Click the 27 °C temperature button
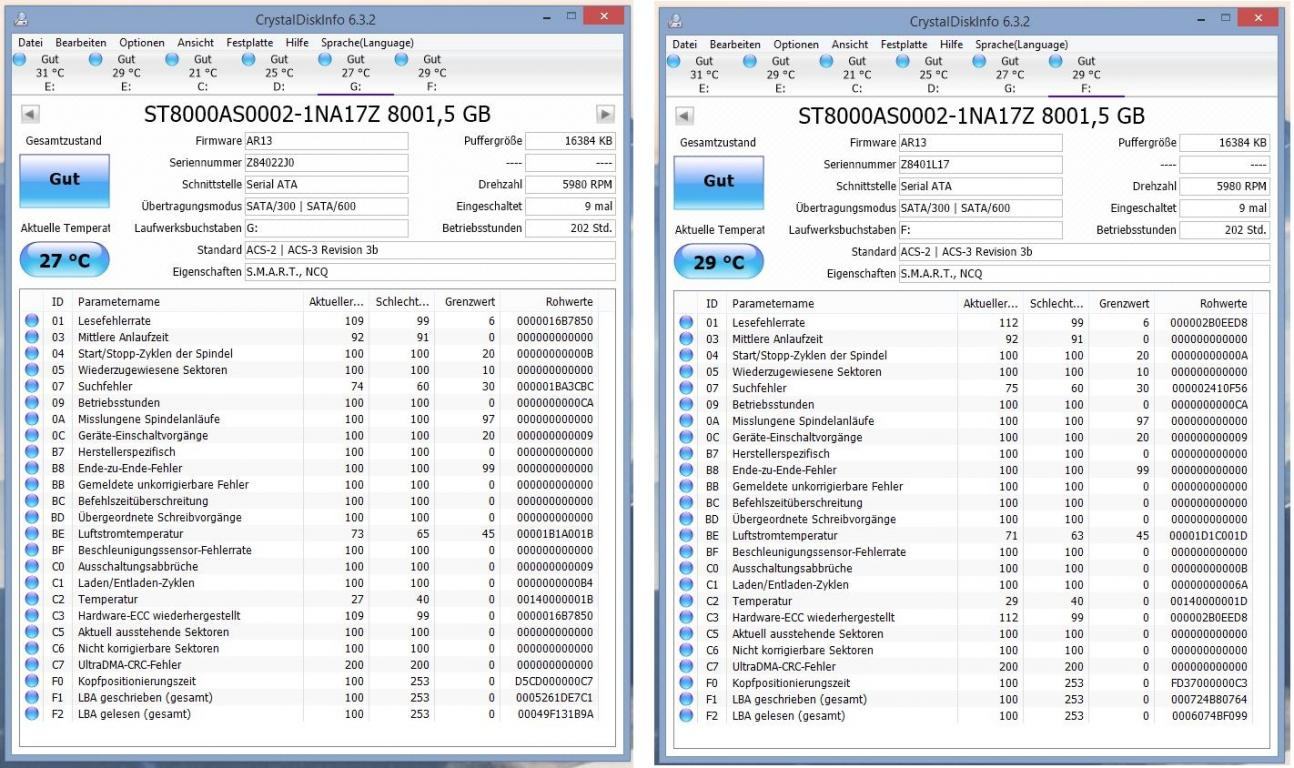This screenshot has width=1294, height=768. pos(64,260)
